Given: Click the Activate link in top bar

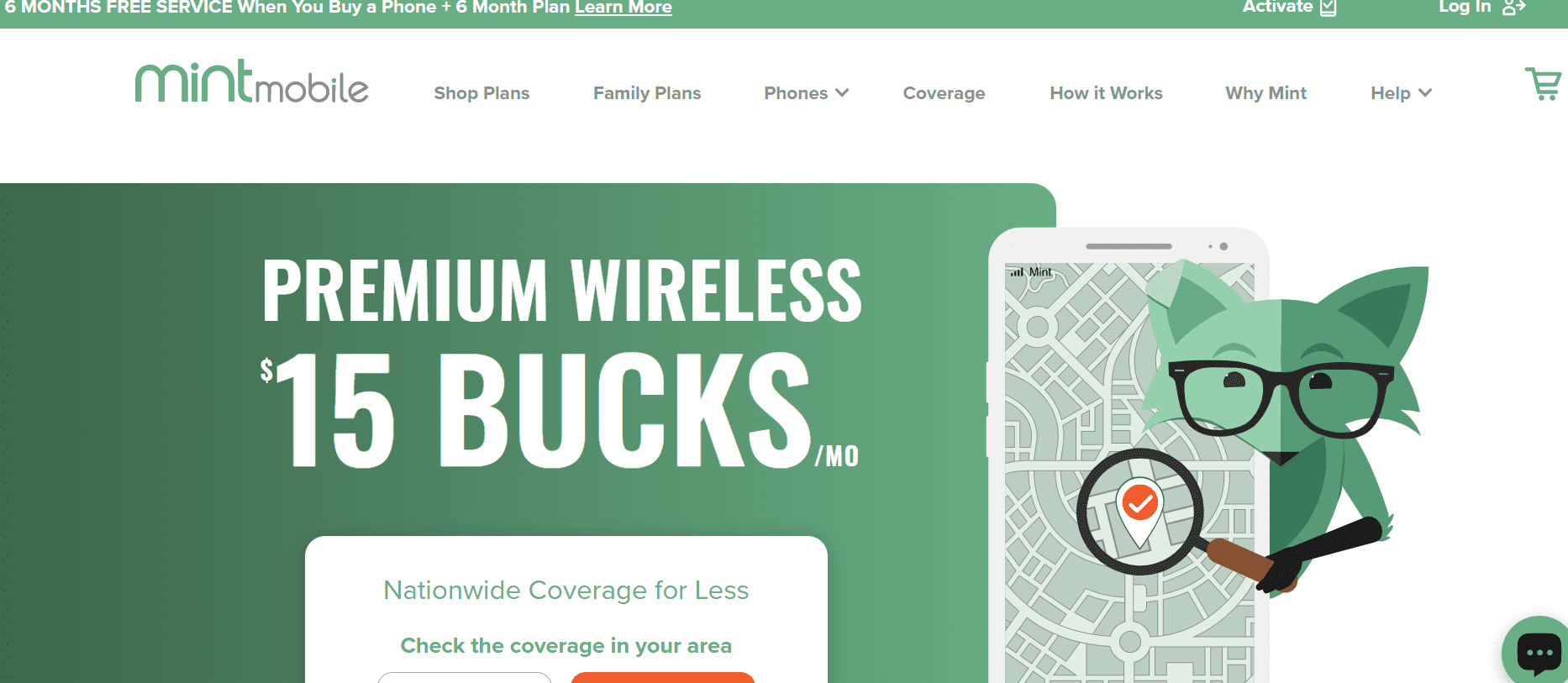Looking at the screenshot, I should pos(1277,7).
